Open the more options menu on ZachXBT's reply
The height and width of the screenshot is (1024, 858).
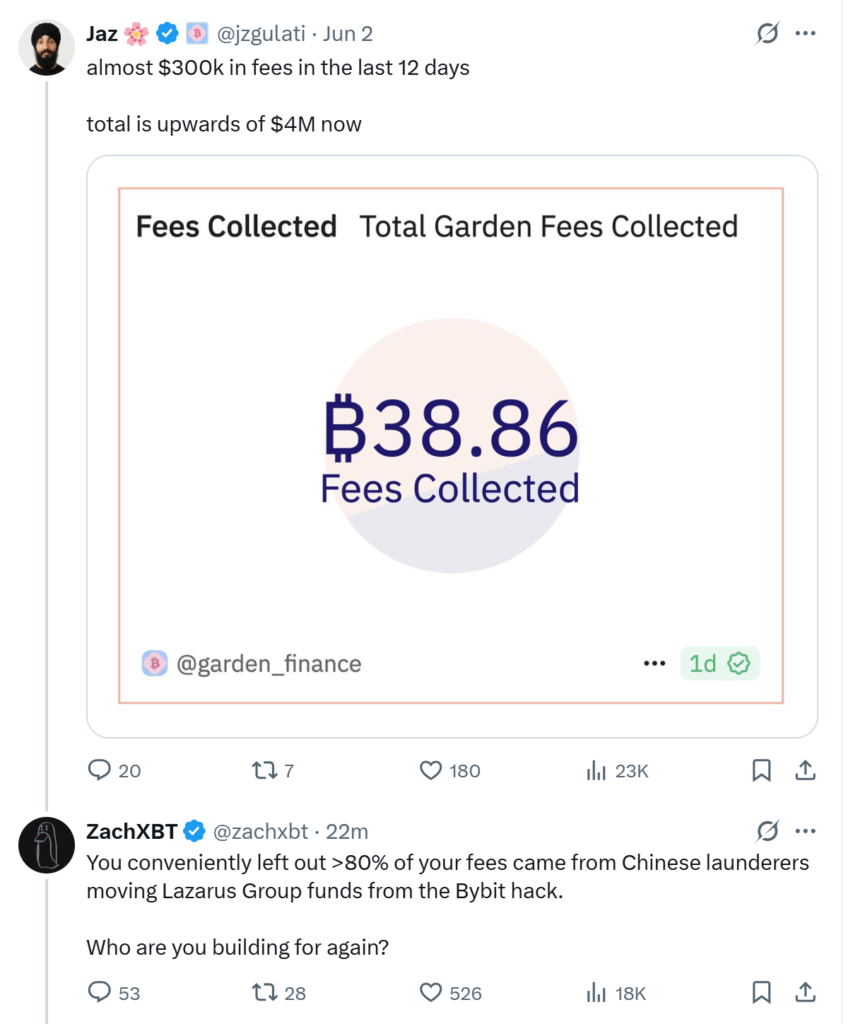[x=806, y=831]
